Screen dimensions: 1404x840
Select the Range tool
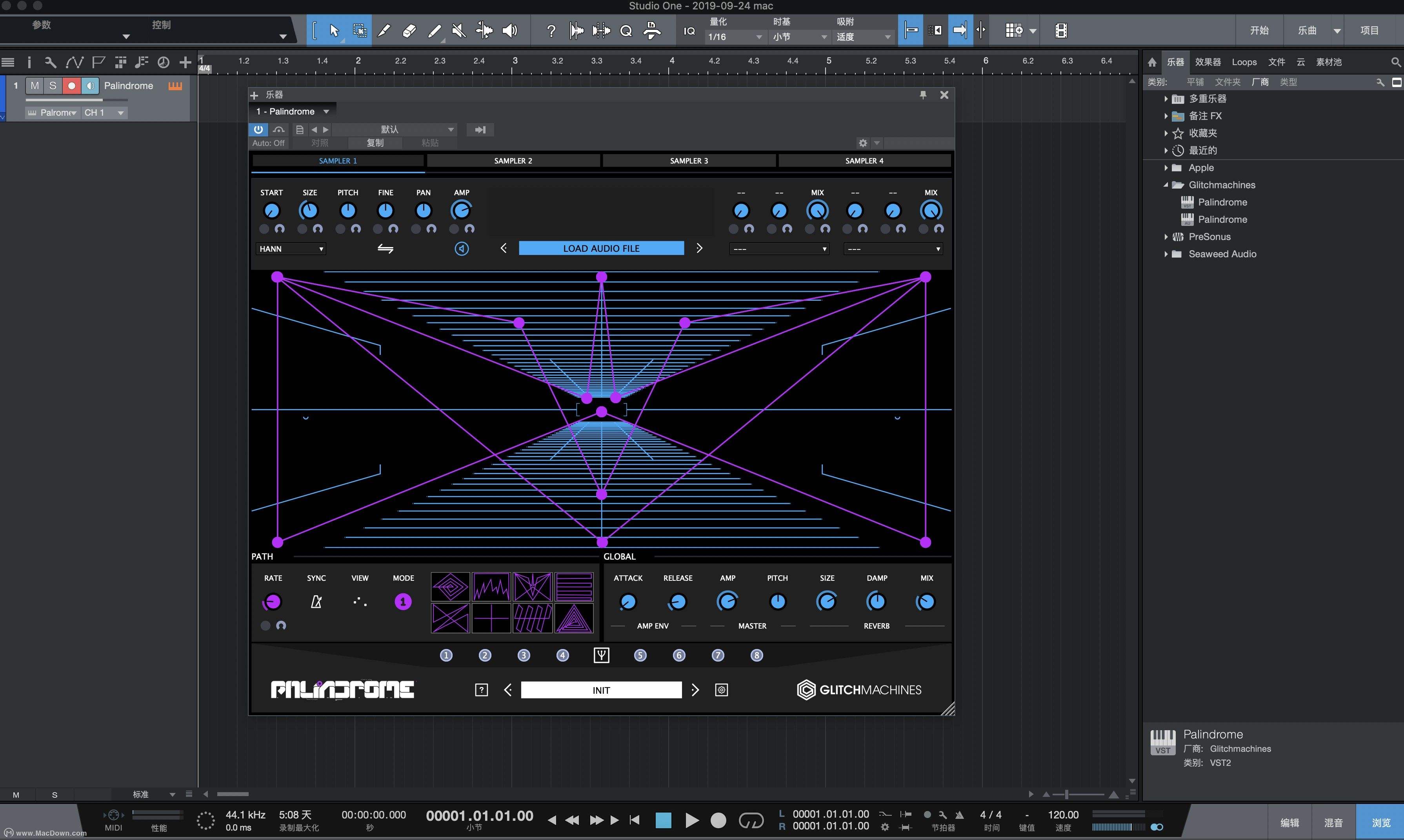pos(359,31)
